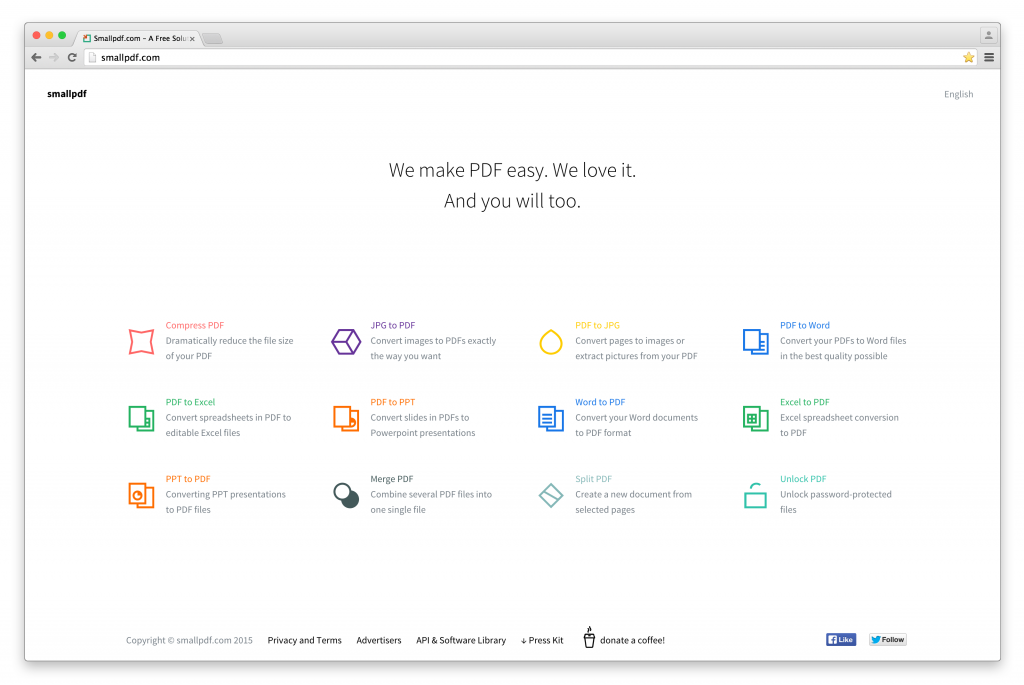Open the PDF to Word link

pos(805,325)
